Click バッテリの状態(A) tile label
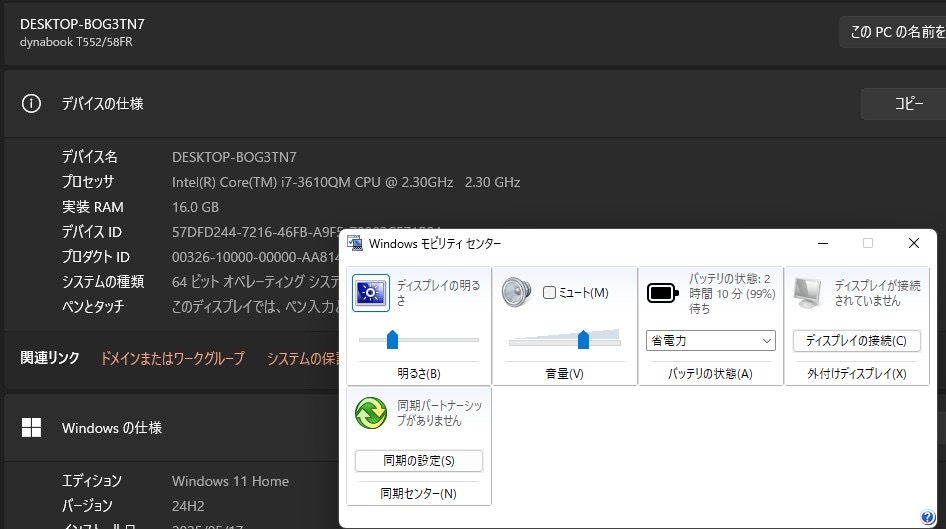 (710, 373)
